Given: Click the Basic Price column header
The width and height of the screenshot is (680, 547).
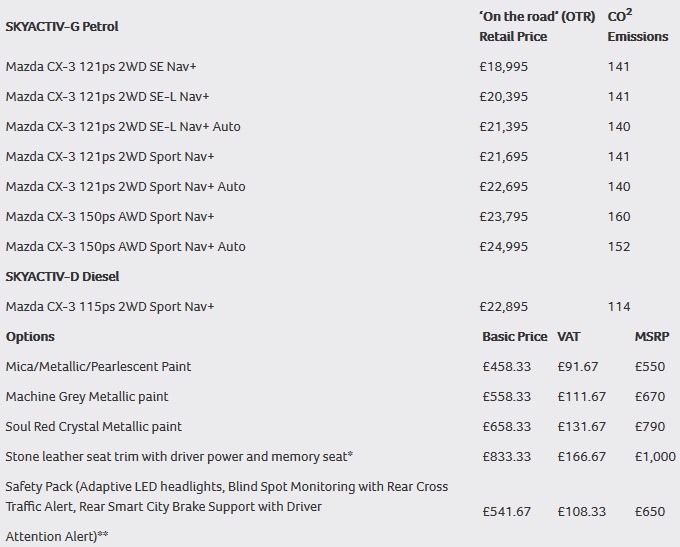Looking at the screenshot, I should tap(514, 337).
